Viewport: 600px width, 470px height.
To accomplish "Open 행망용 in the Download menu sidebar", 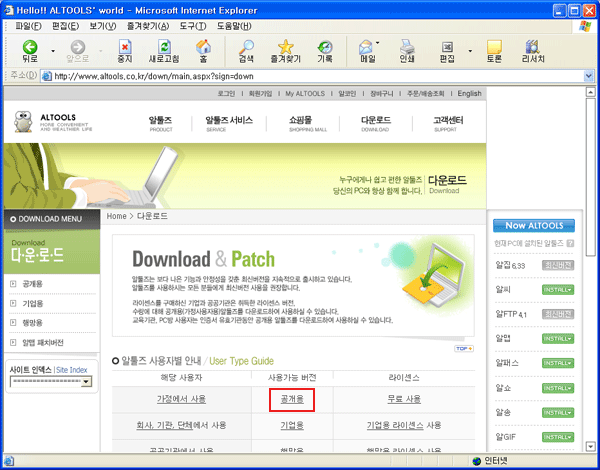I will (33, 323).
